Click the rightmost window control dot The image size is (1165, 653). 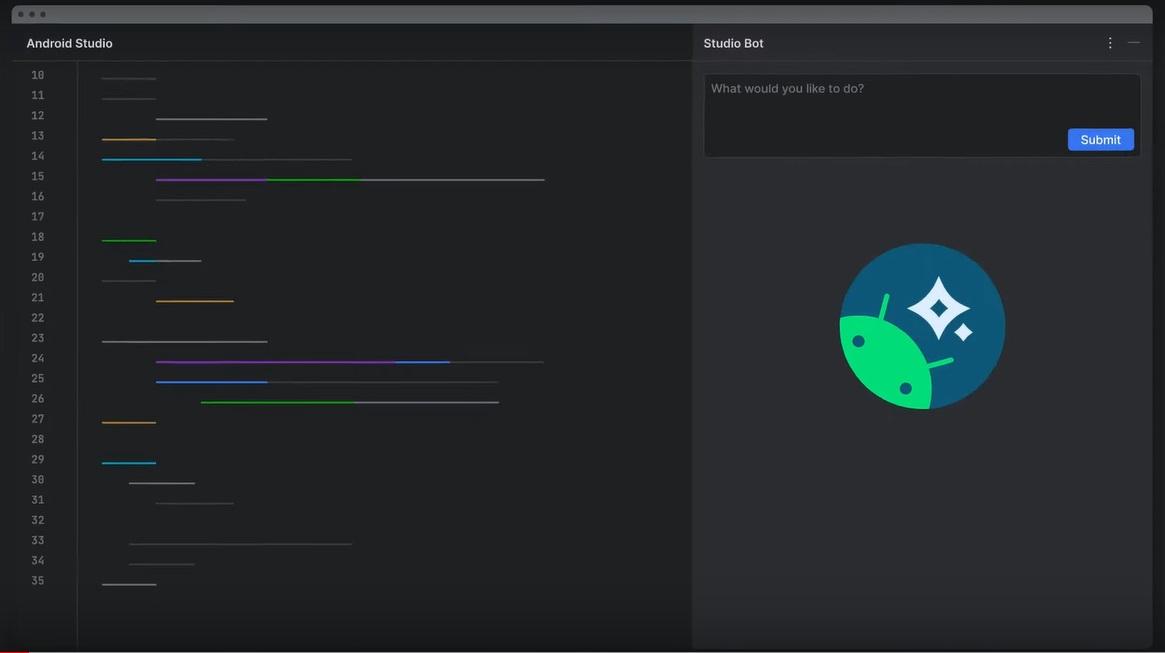click(42, 14)
